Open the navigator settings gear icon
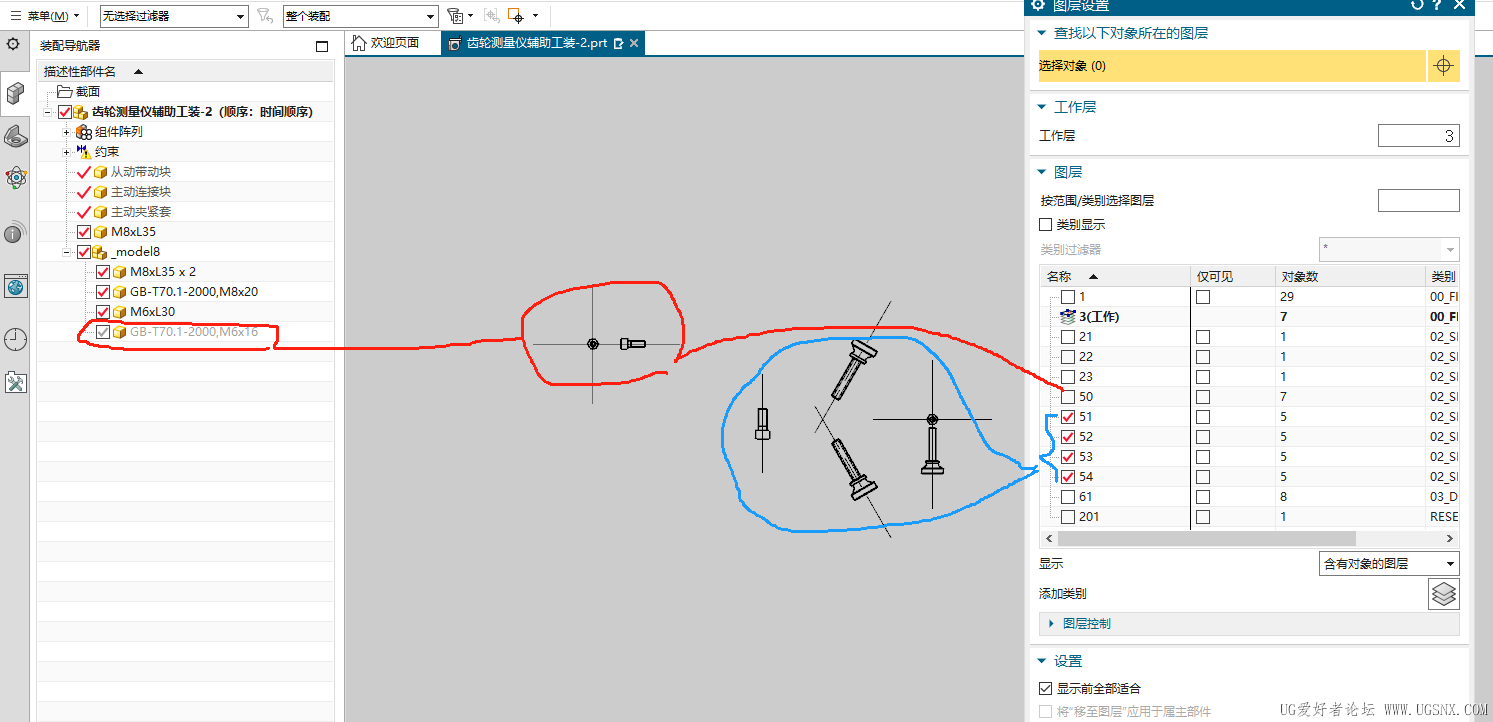This screenshot has width=1493, height=722. point(13,45)
